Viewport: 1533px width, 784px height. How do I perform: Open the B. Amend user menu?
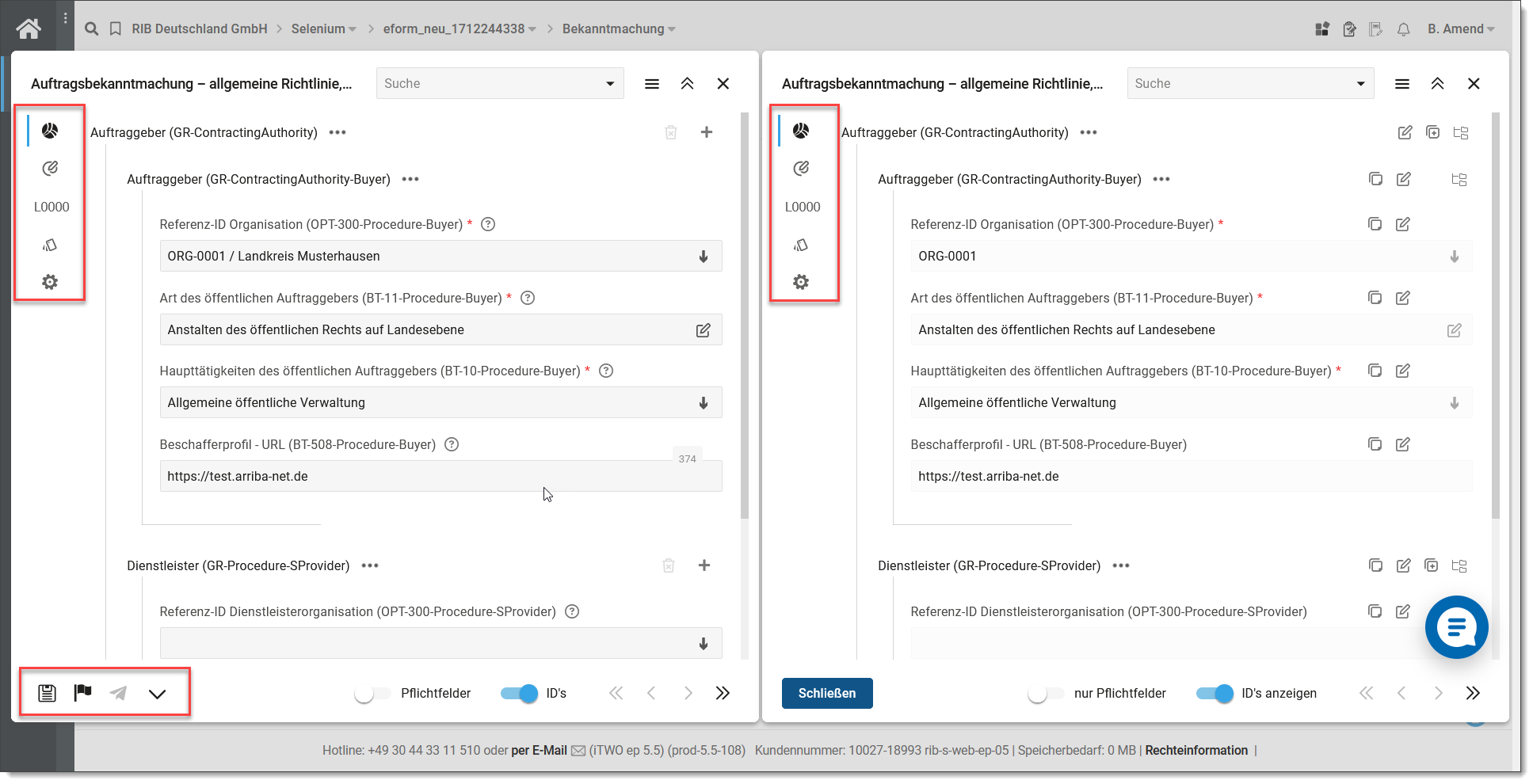point(1461,29)
